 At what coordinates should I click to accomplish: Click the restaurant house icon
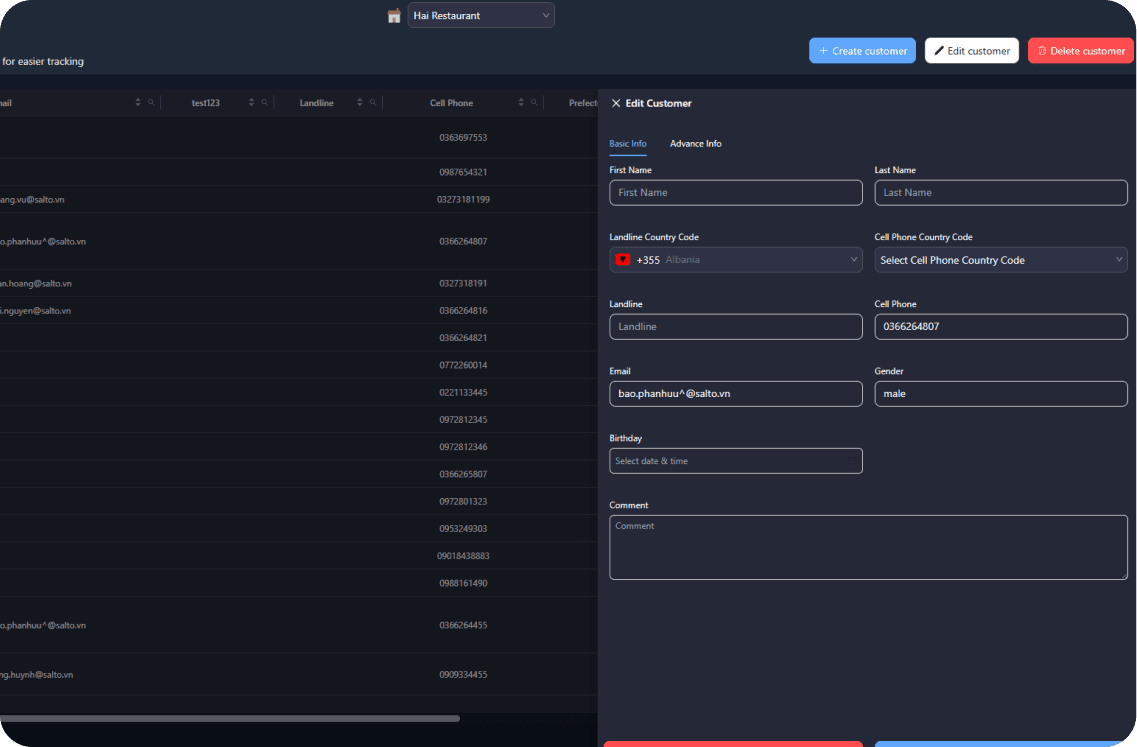click(394, 16)
